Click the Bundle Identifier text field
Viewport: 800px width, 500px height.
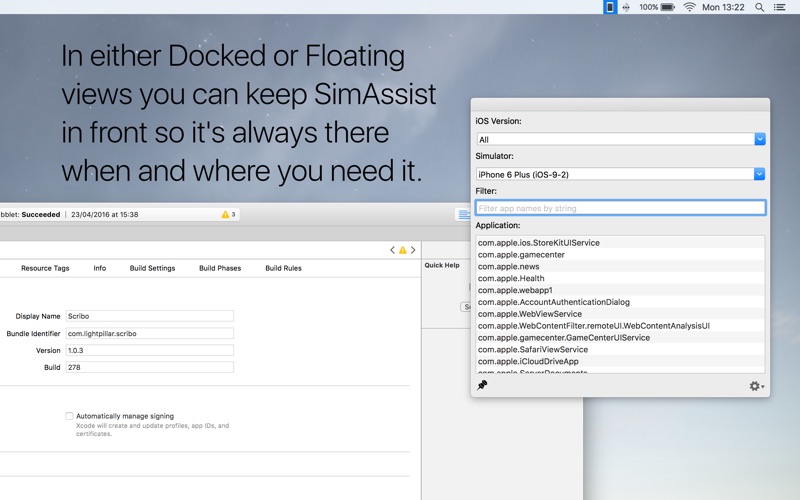[149, 333]
